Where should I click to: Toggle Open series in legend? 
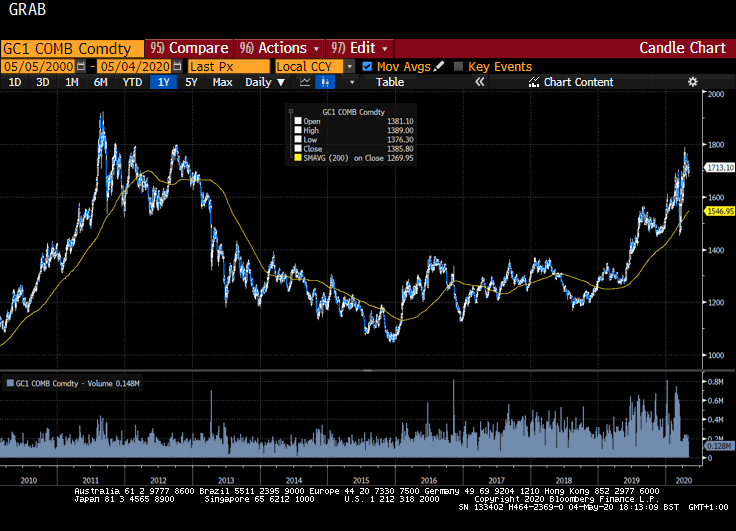click(298, 121)
